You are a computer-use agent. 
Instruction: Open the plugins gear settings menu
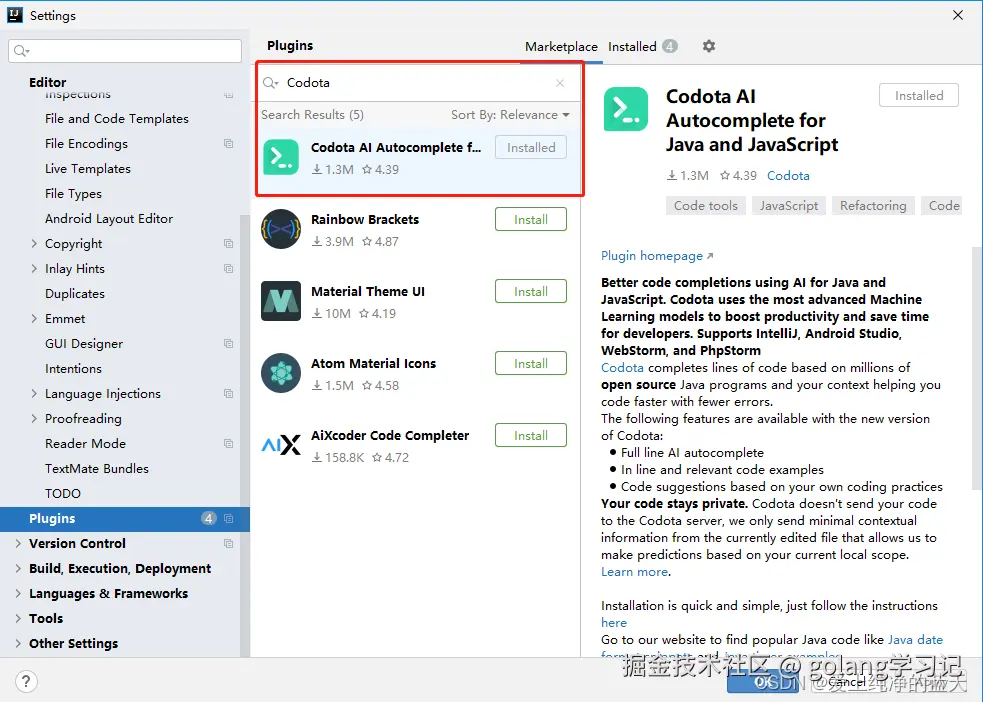(708, 46)
